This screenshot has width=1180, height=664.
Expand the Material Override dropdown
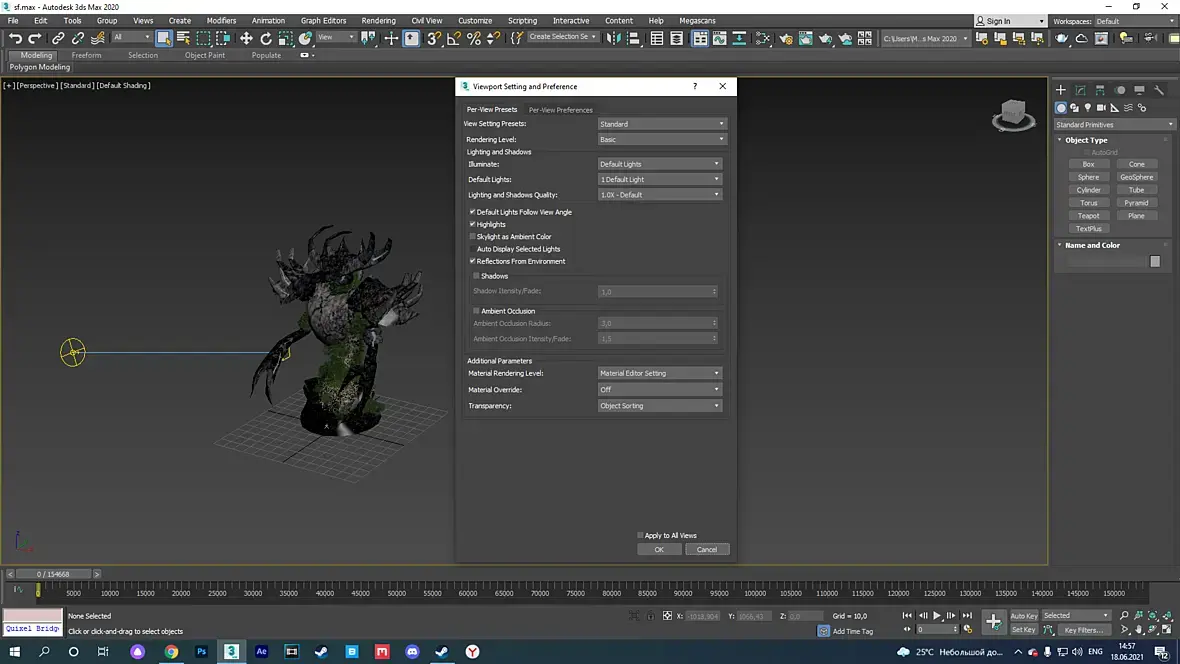660,389
